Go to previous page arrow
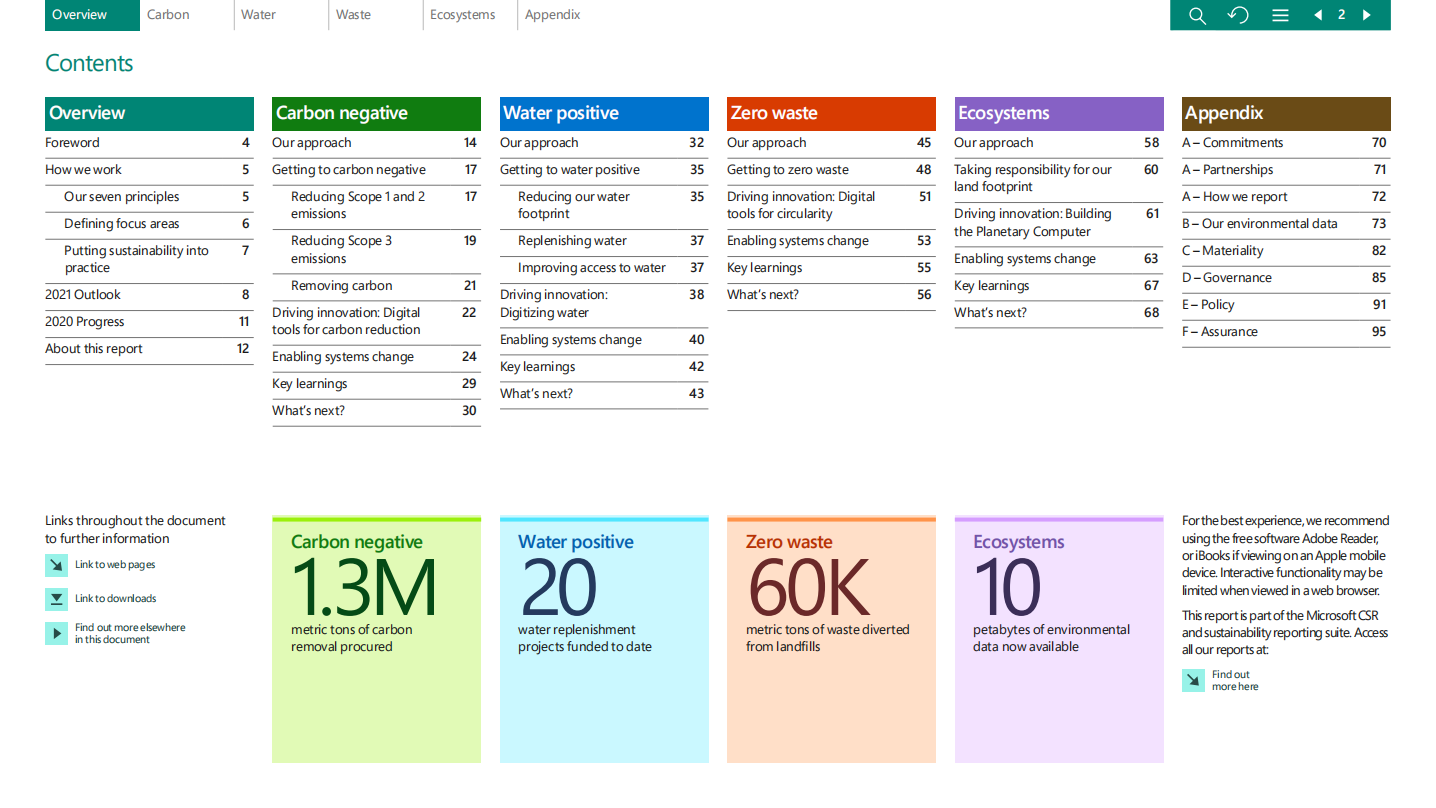 click(x=1318, y=15)
